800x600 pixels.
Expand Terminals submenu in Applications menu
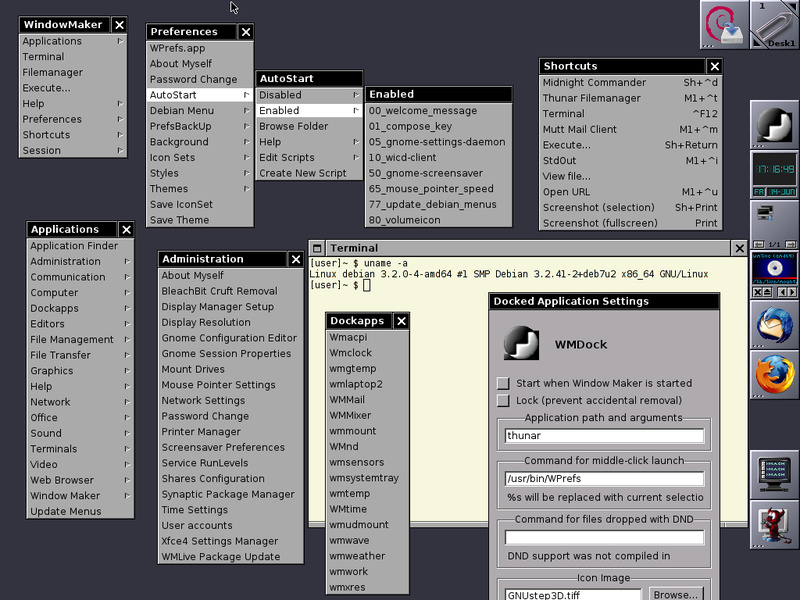point(80,449)
